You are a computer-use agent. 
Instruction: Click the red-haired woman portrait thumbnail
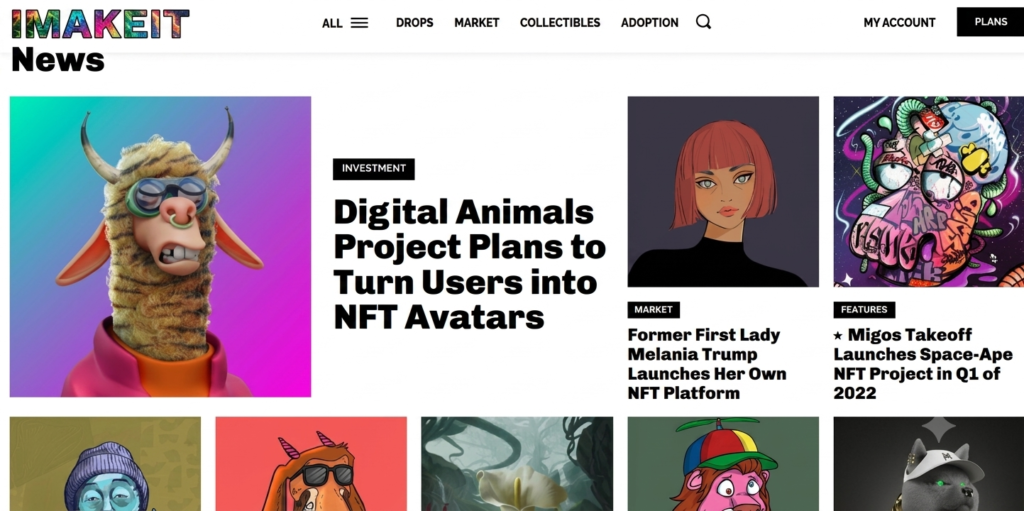pos(723,191)
